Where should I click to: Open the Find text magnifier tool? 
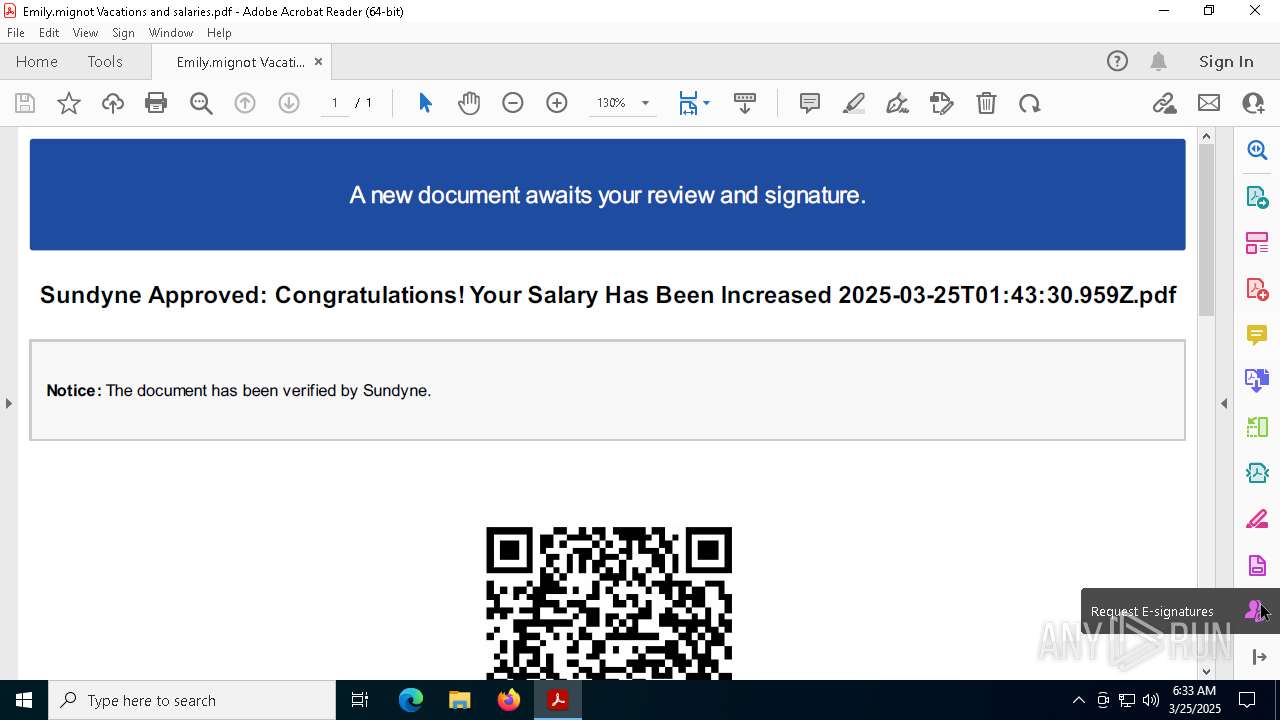coord(201,103)
